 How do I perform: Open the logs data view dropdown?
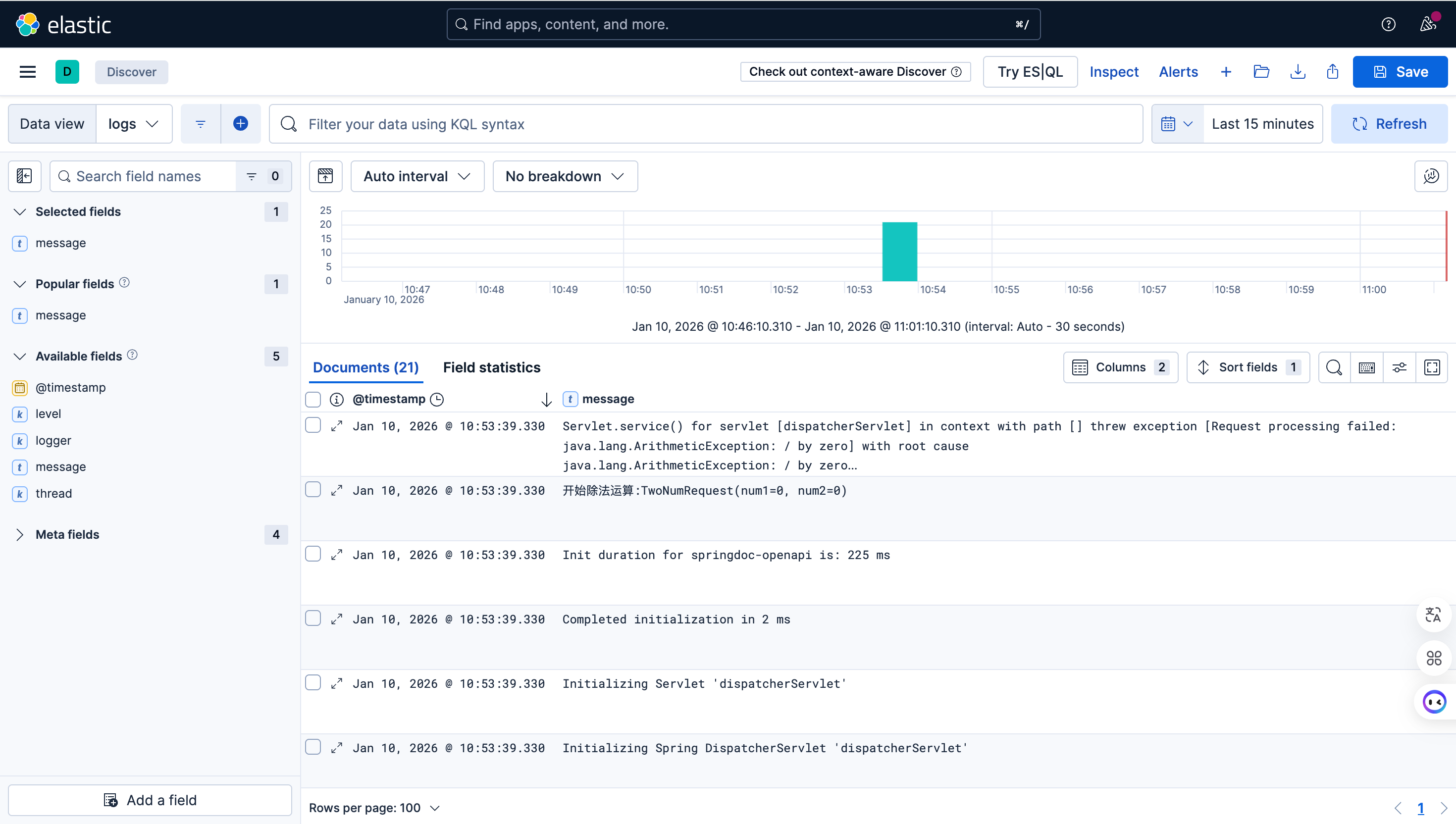point(134,124)
